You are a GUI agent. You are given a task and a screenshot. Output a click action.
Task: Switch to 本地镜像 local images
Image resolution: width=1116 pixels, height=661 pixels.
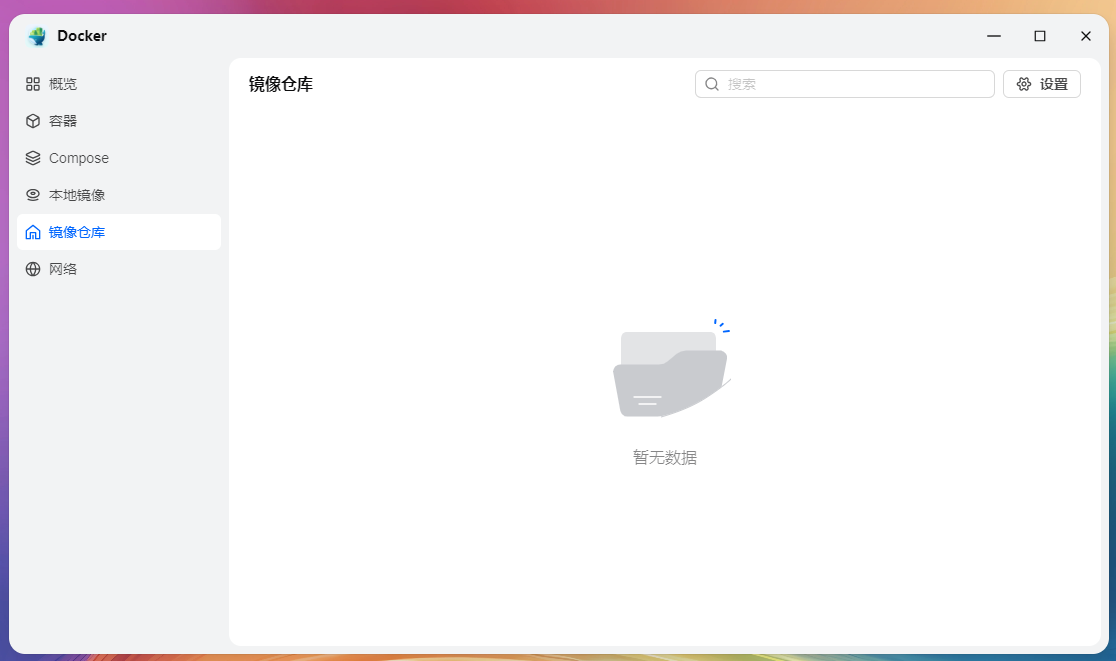[118, 195]
